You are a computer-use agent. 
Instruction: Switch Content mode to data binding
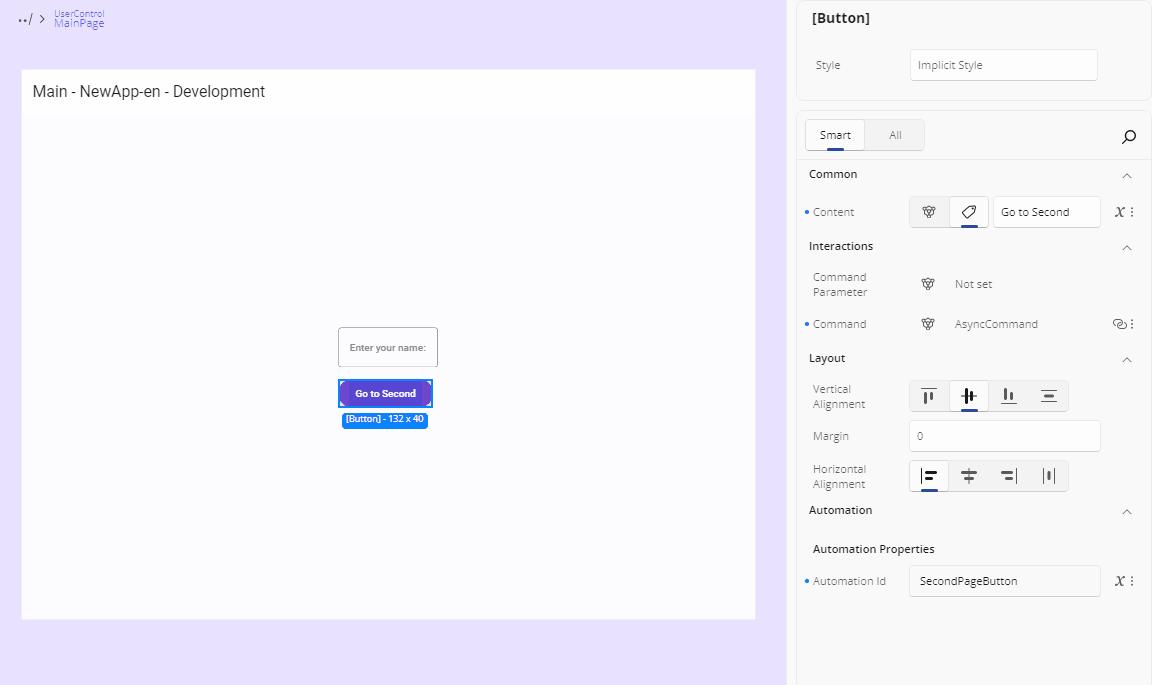tap(928, 211)
